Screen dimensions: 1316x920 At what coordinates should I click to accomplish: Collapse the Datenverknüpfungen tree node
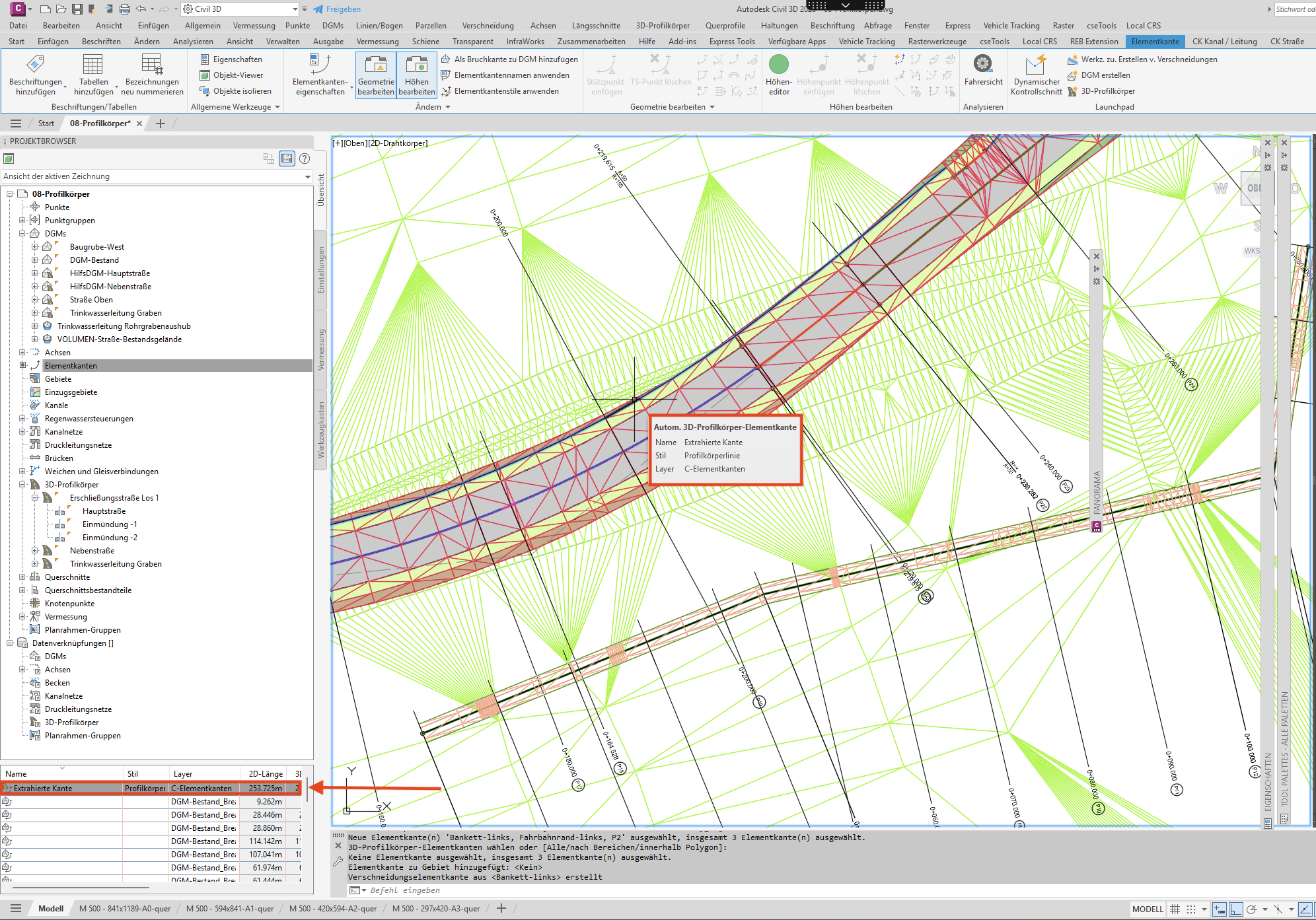click(x=10, y=643)
